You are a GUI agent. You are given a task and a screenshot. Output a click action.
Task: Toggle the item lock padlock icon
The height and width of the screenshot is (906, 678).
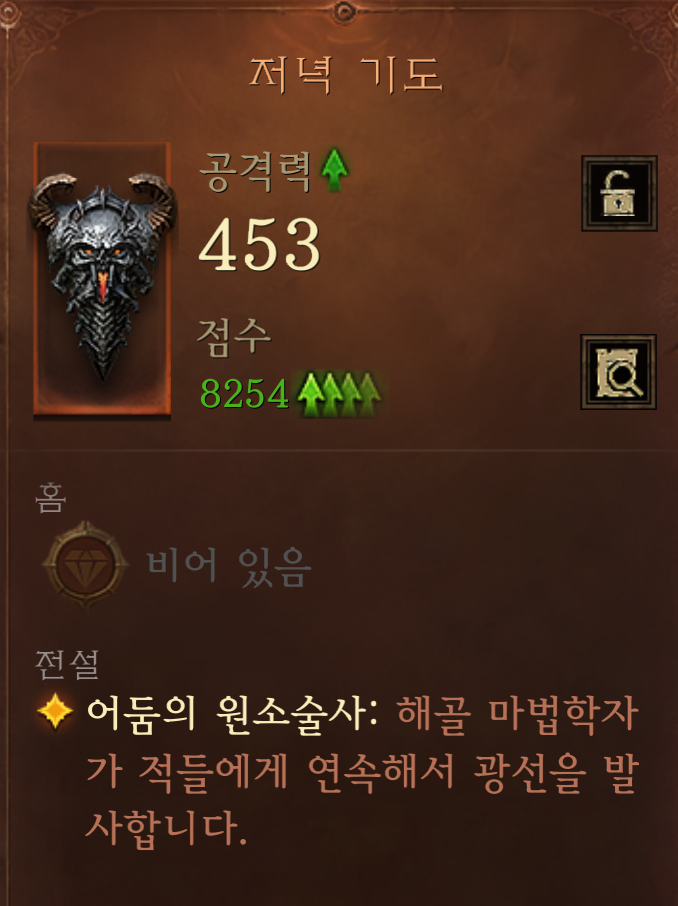(x=619, y=193)
